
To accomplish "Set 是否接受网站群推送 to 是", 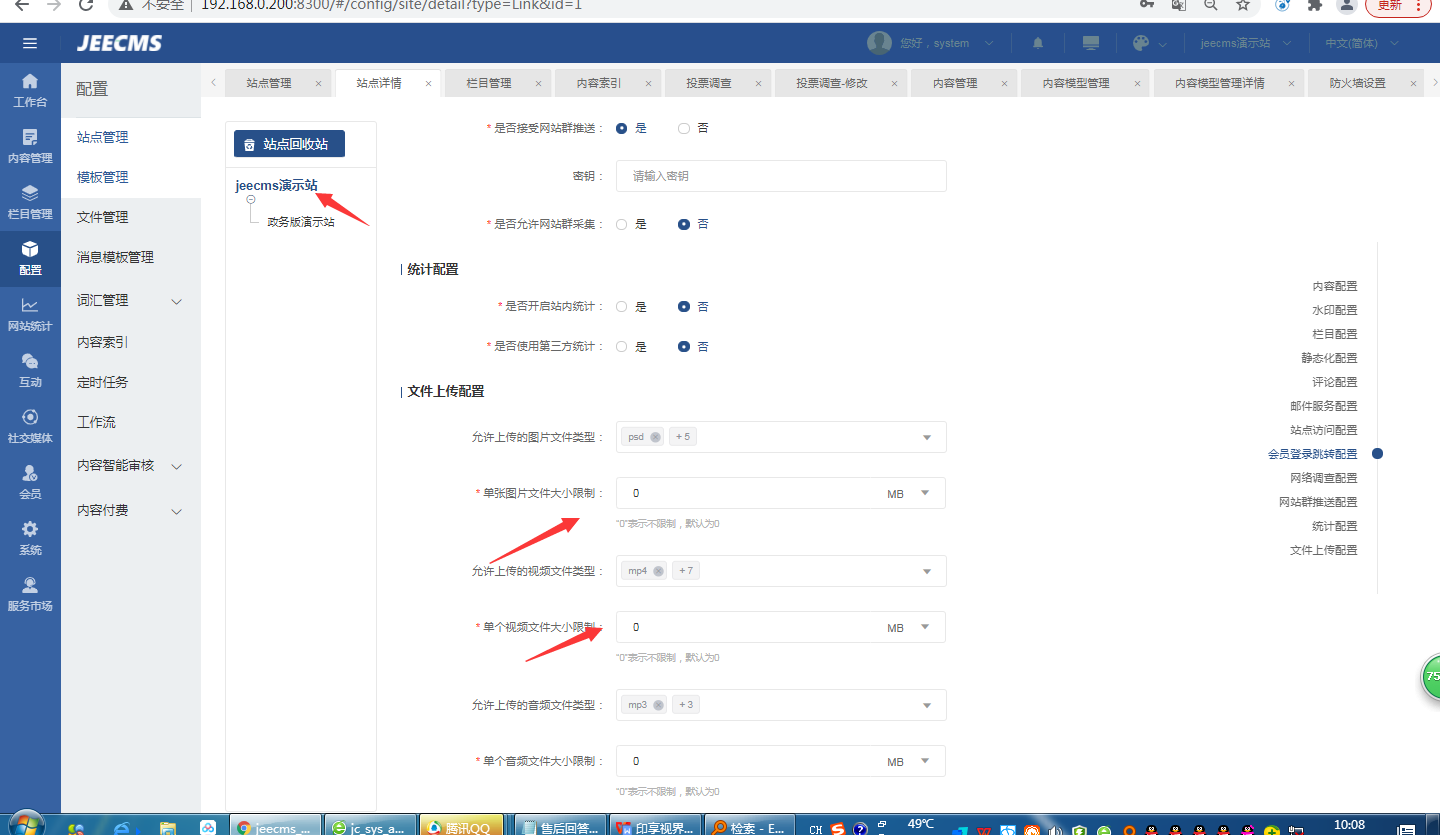I will (x=622, y=128).
